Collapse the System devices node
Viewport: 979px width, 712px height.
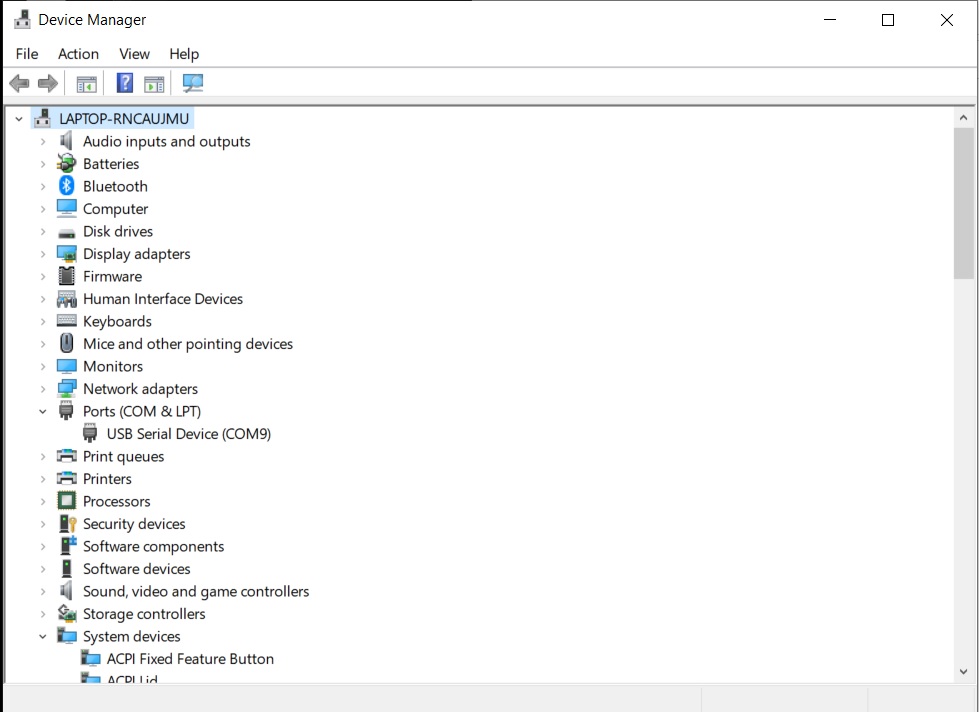(x=43, y=636)
